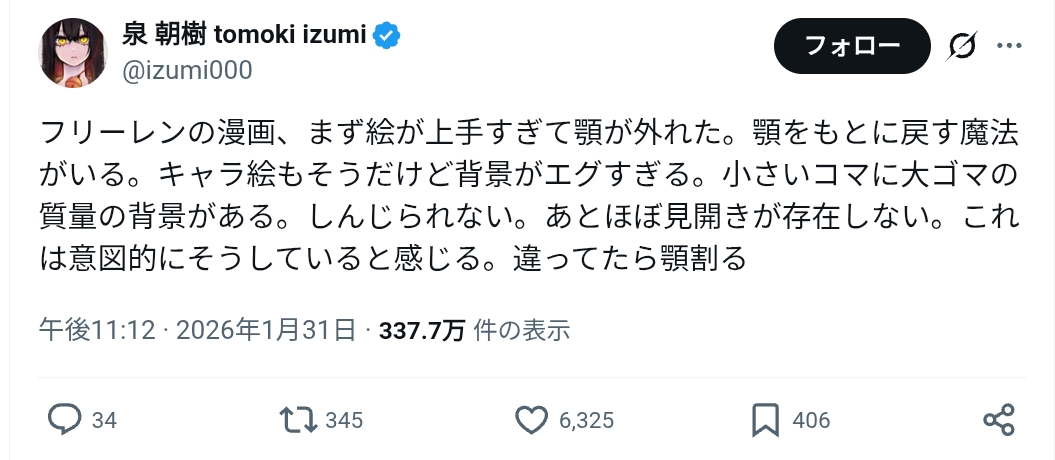This screenshot has height=460, width=1055.
Task: Click the like count 6,325
Action: coord(586,421)
